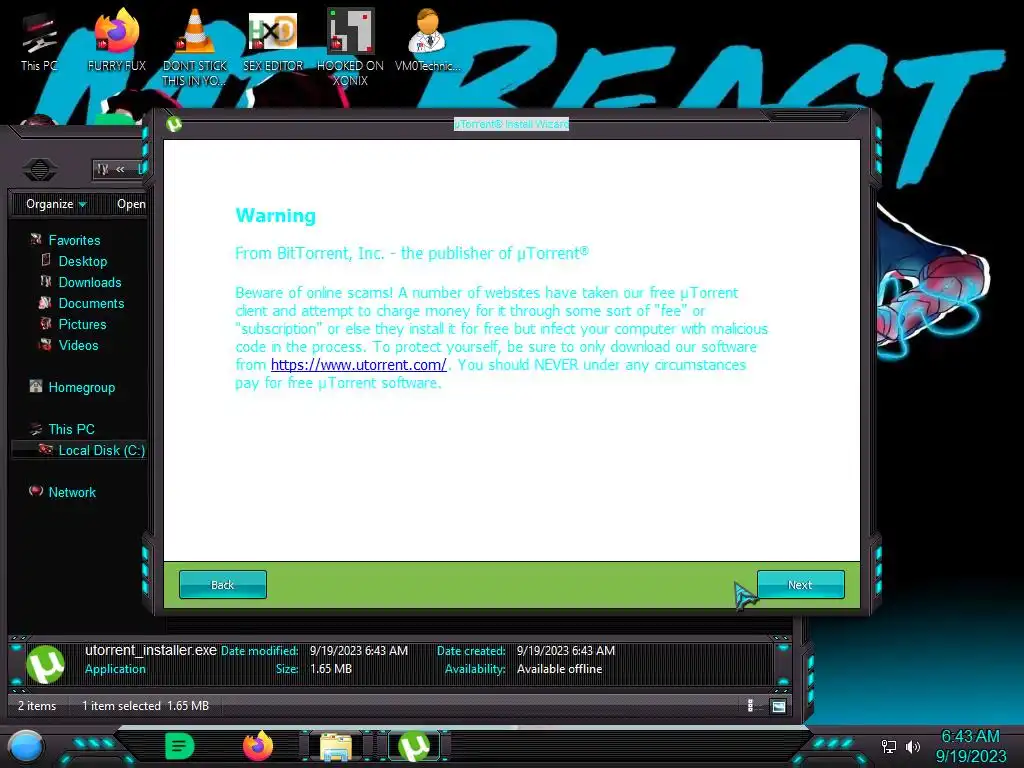
Task: Select Favorites in Explorer navigation pane
Action: [x=74, y=240]
